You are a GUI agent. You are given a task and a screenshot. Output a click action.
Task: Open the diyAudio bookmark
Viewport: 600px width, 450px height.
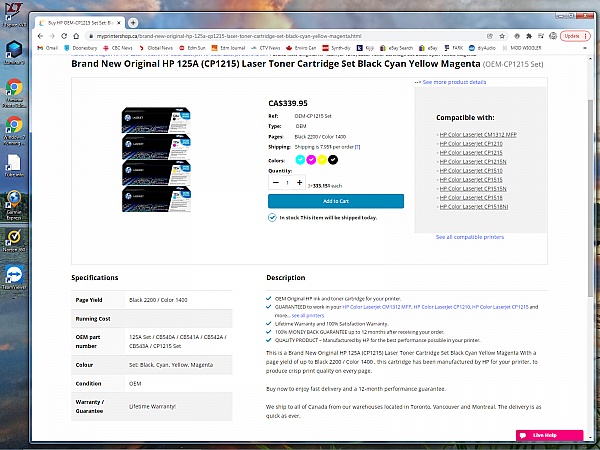482,48
